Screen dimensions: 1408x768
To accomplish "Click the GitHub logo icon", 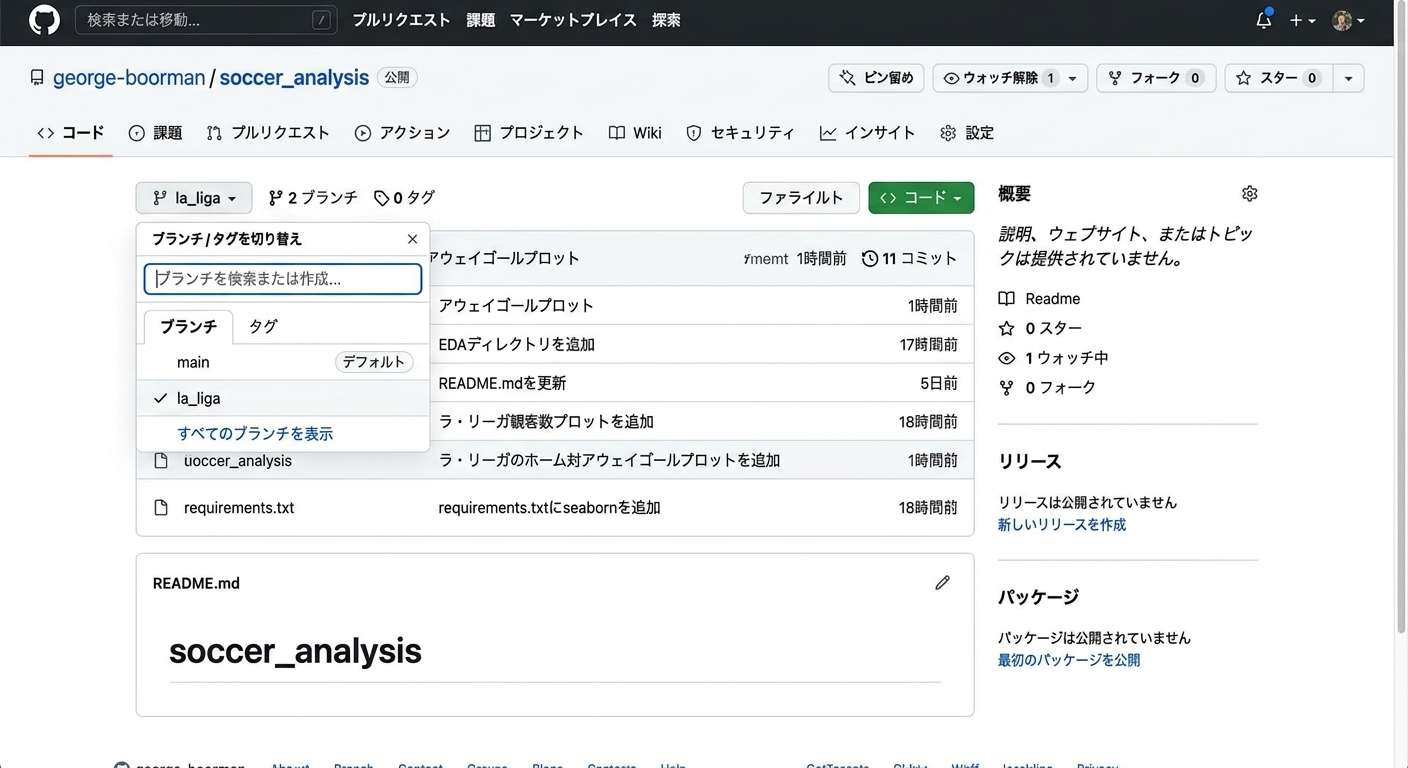I will click(x=44, y=20).
